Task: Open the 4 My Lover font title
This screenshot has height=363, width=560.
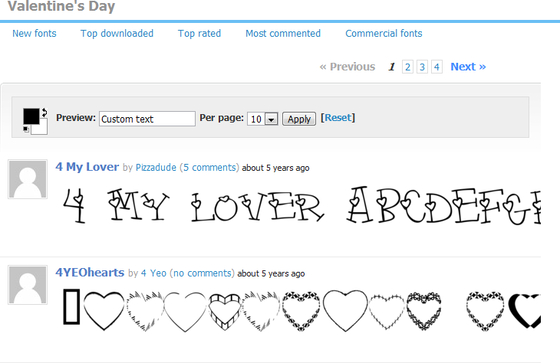Action: tap(87, 167)
